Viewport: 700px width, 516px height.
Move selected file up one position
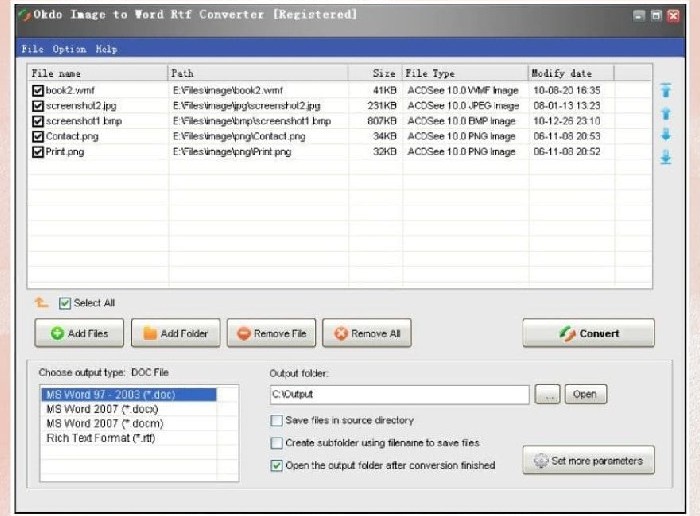tap(666, 113)
